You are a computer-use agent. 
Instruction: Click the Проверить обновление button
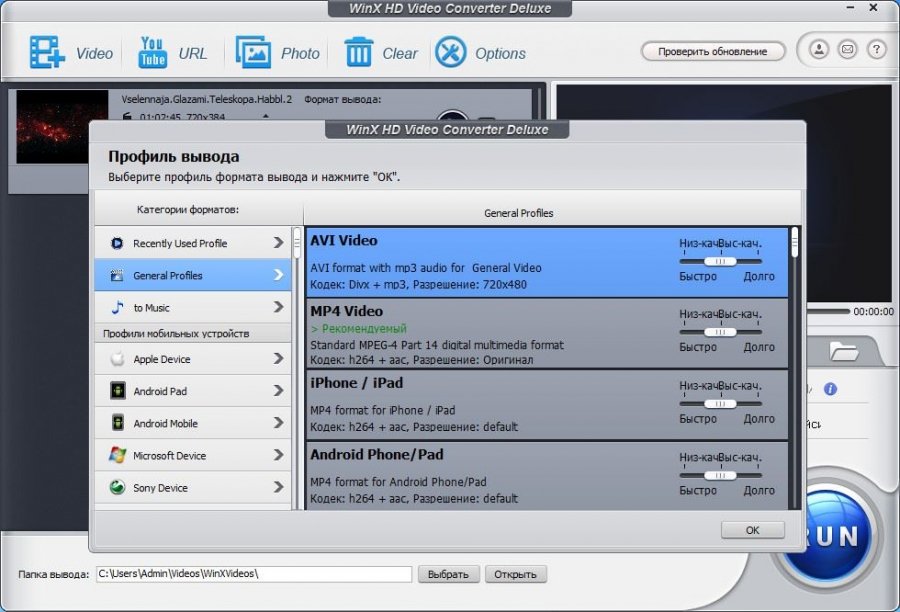click(711, 51)
